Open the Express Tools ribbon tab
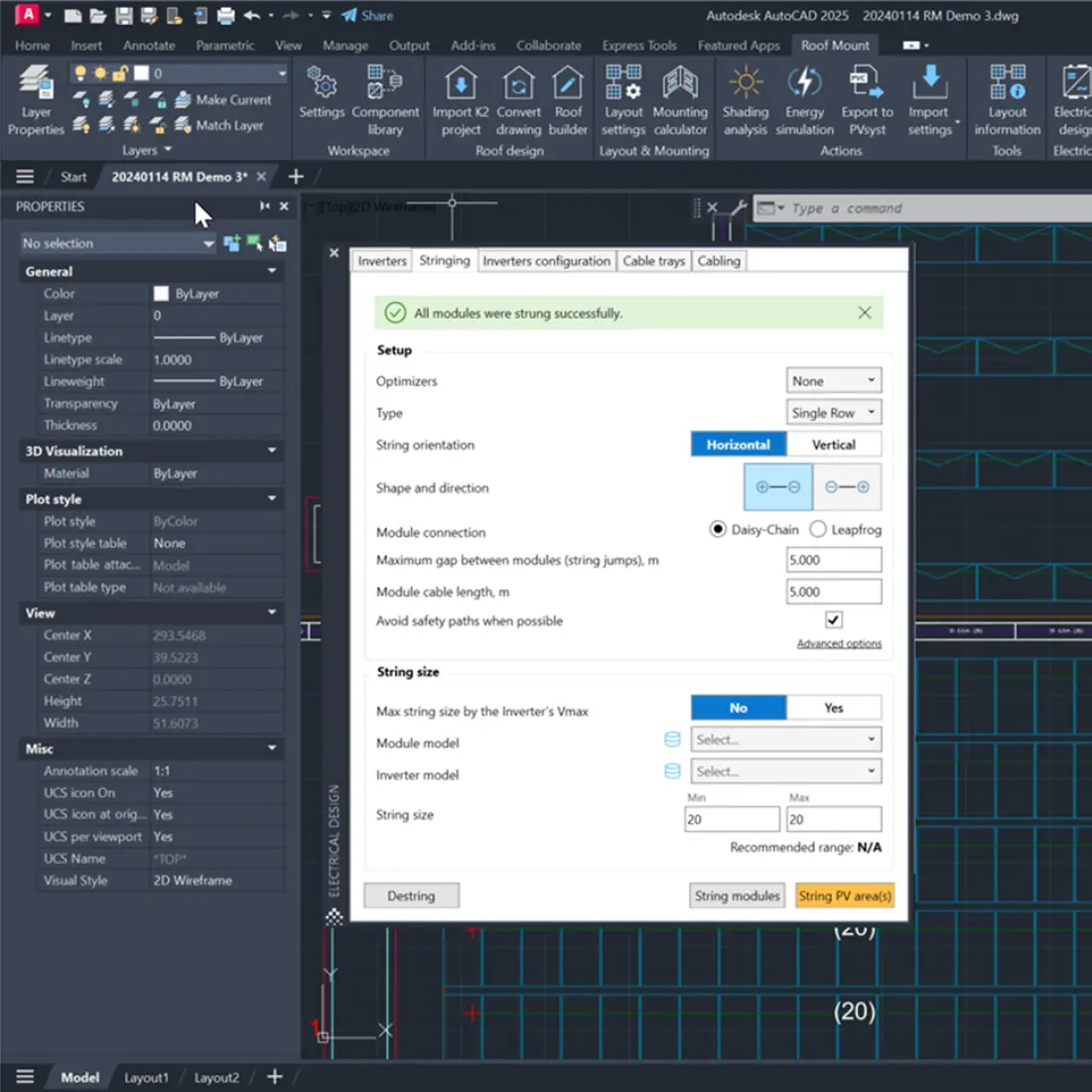Image resolution: width=1092 pixels, height=1092 pixels. pyautogui.click(x=638, y=46)
